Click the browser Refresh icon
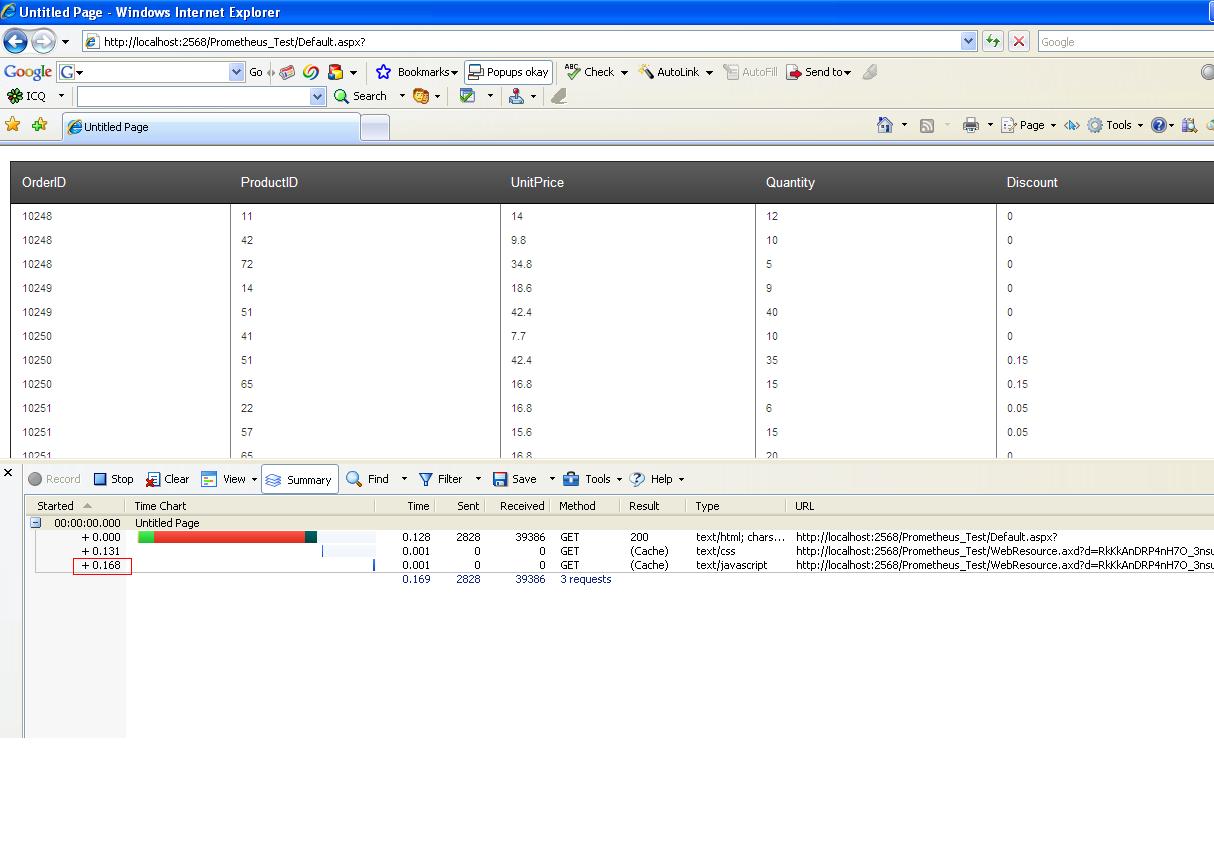Screen dimensions: 1214x848 click(992, 41)
